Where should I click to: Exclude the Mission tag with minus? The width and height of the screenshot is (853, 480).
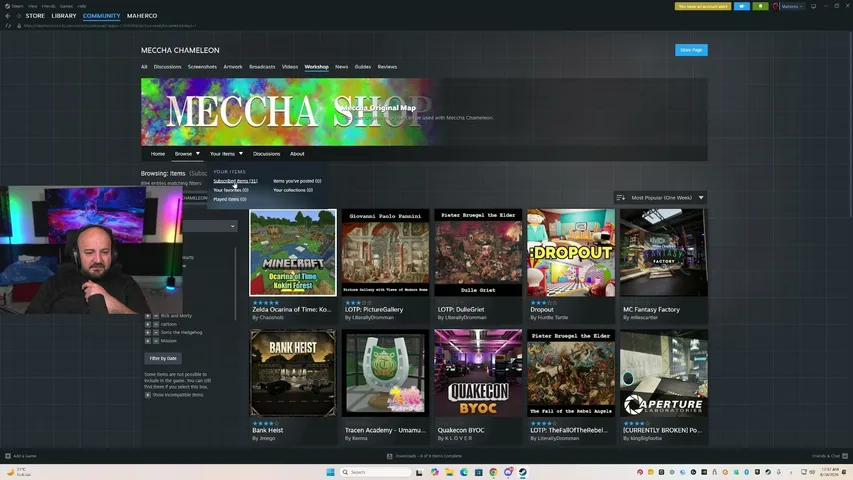pos(156,341)
